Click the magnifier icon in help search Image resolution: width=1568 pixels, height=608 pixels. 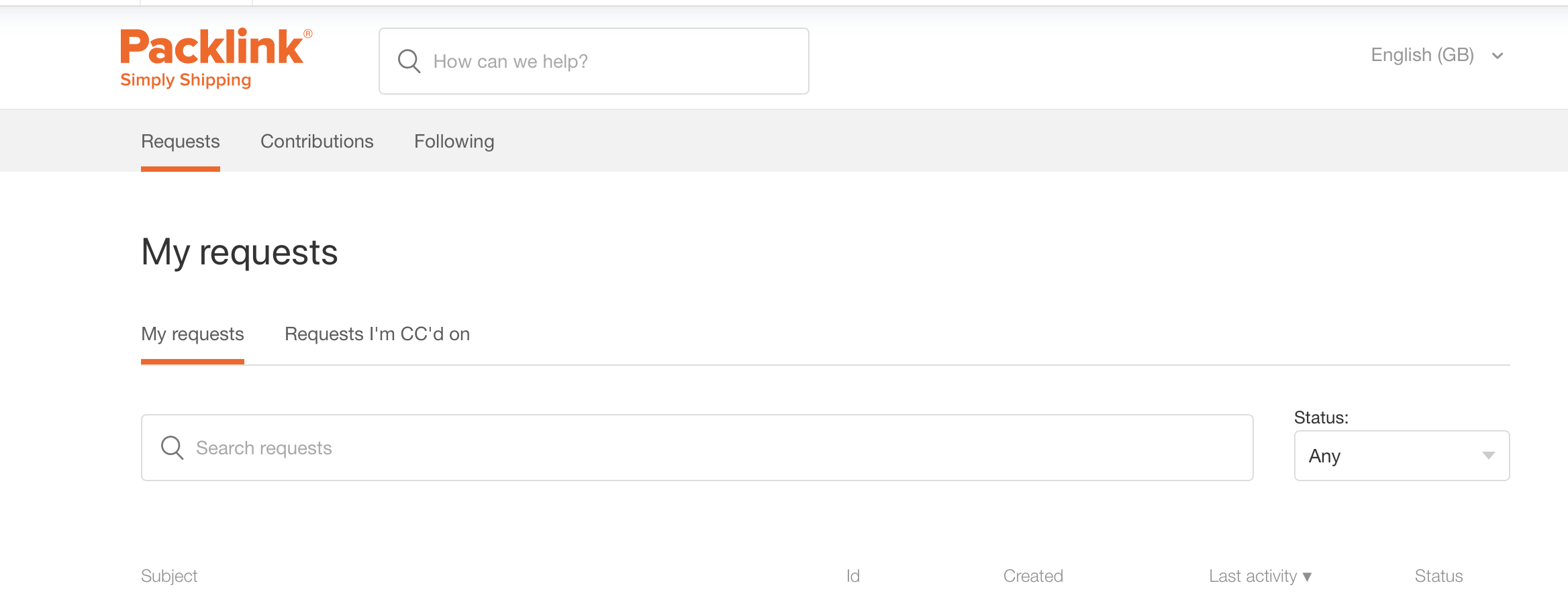(x=409, y=61)
